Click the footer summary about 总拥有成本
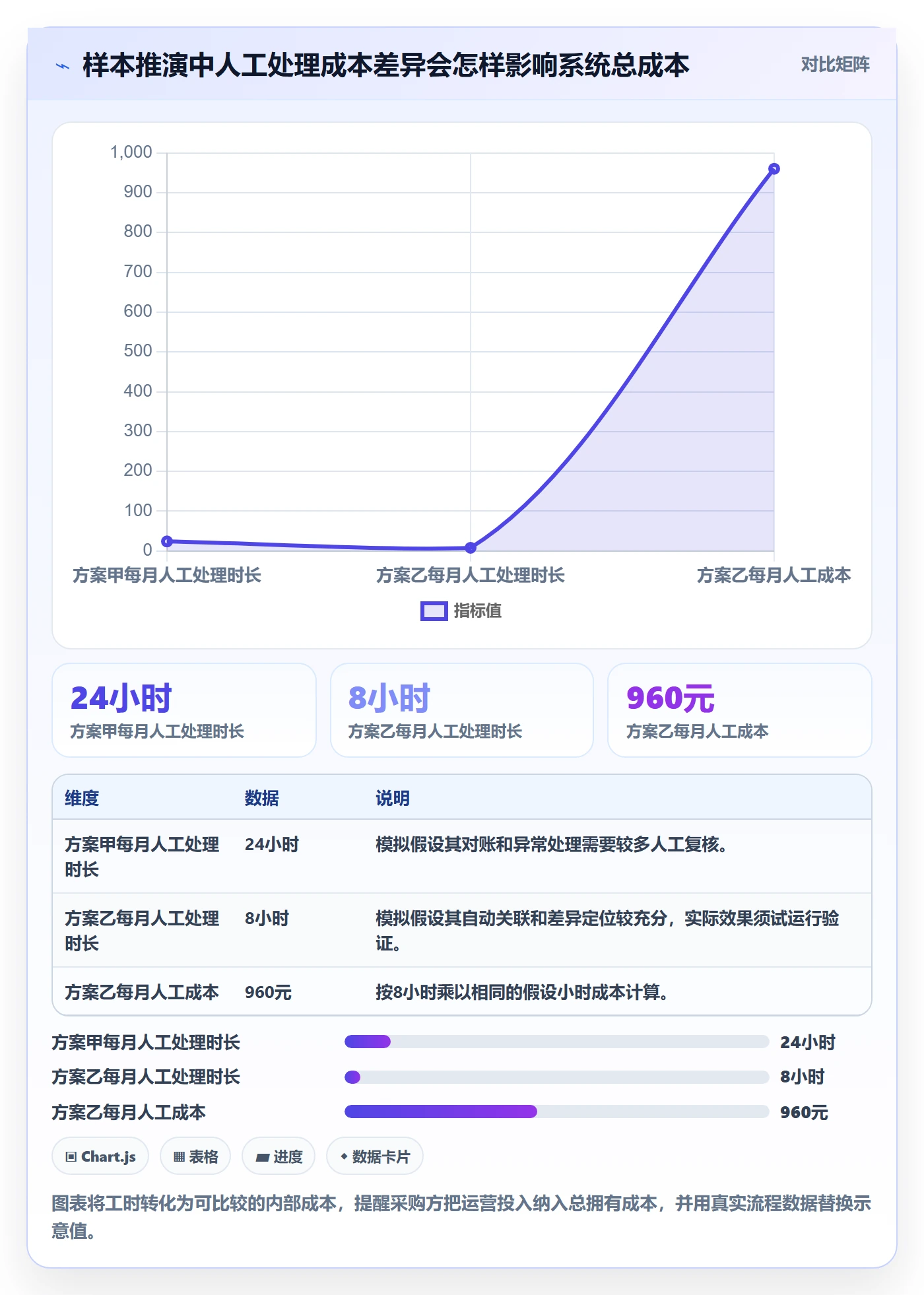 (x=461, y=1217)
